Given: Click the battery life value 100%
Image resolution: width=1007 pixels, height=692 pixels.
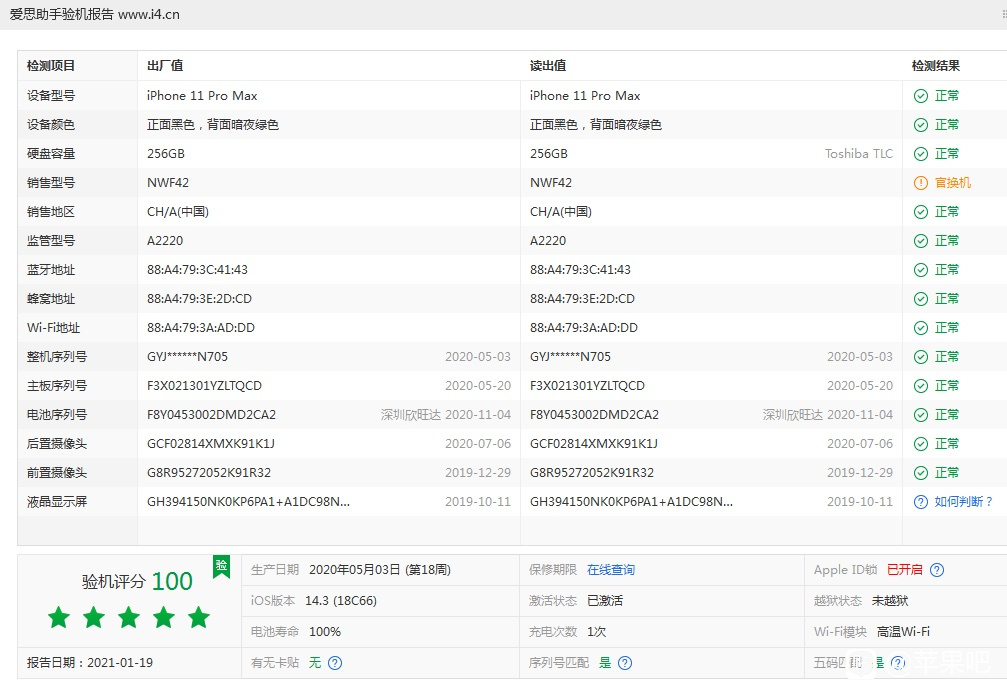Looking at the screenshot, I should (325, 632).
